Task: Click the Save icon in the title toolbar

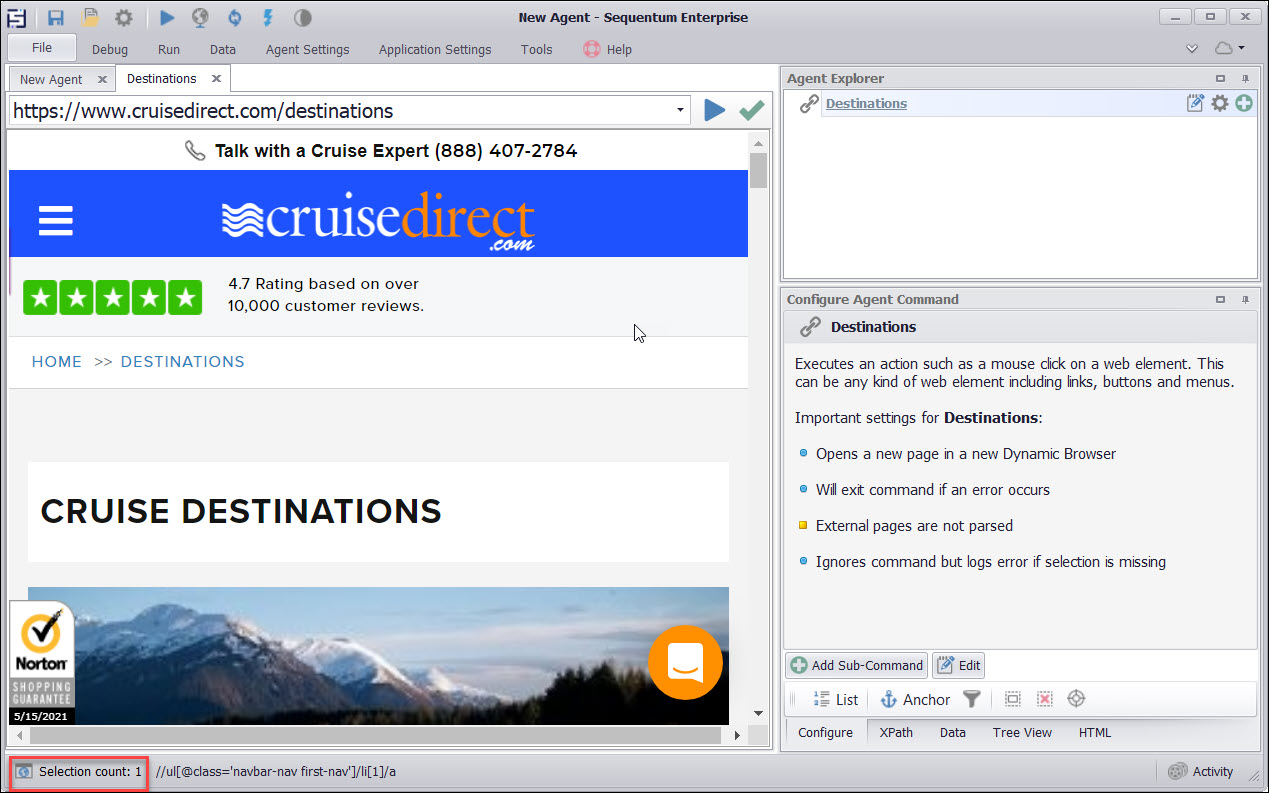Action: (56, 17)
